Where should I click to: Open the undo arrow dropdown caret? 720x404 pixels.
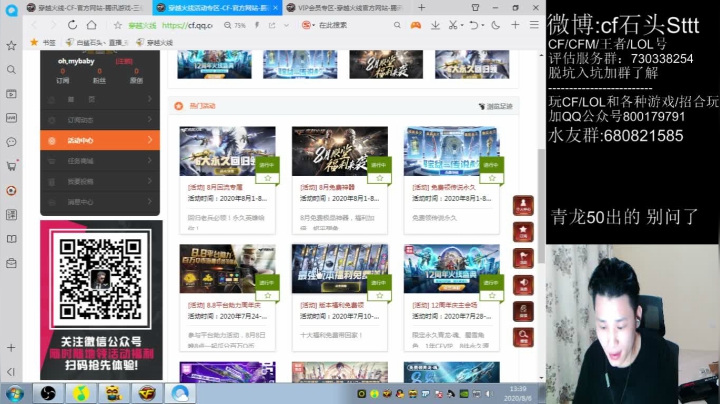tap(483, 25)
